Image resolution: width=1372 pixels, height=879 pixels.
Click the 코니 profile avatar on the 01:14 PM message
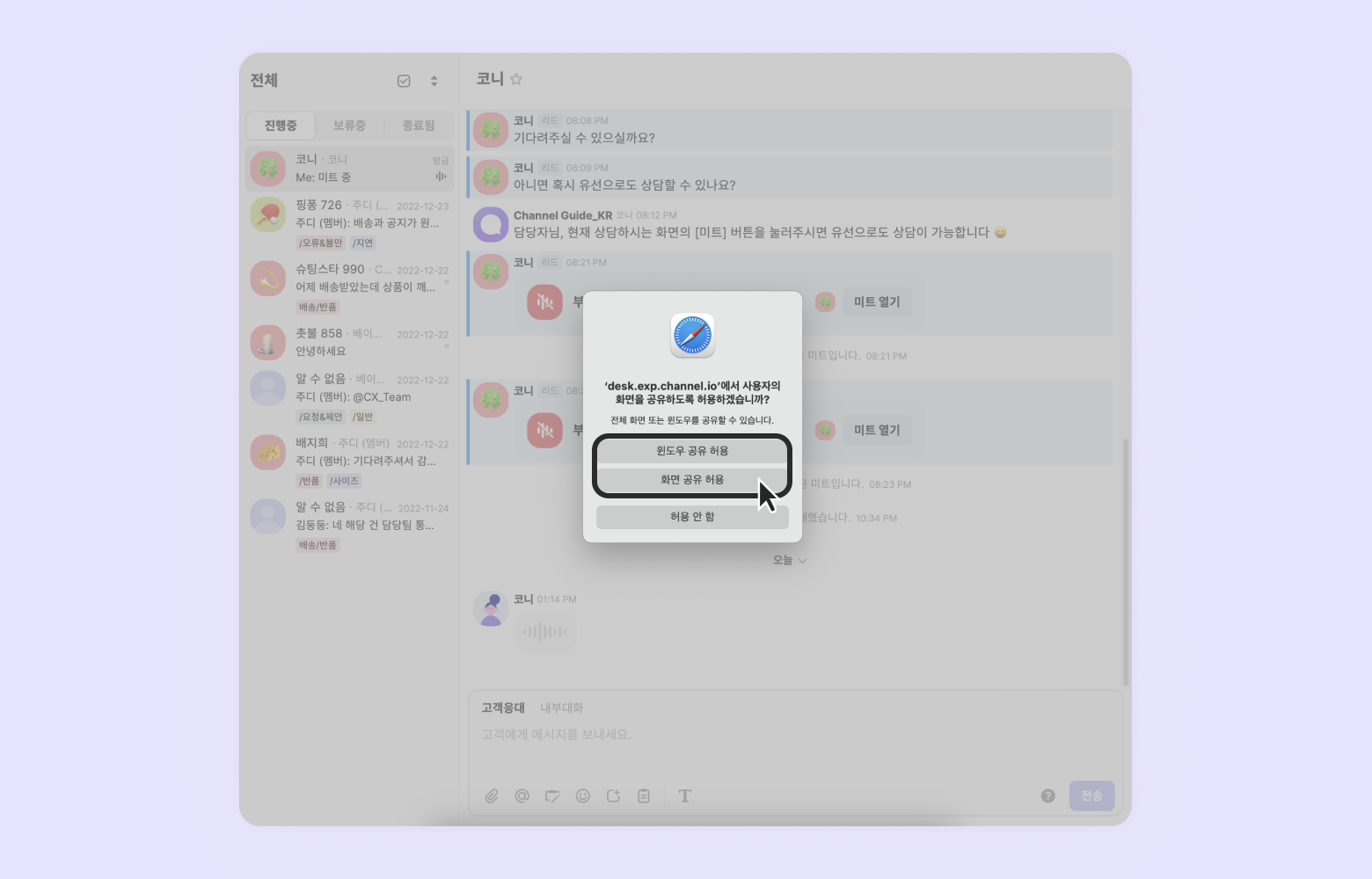point(491,608)
